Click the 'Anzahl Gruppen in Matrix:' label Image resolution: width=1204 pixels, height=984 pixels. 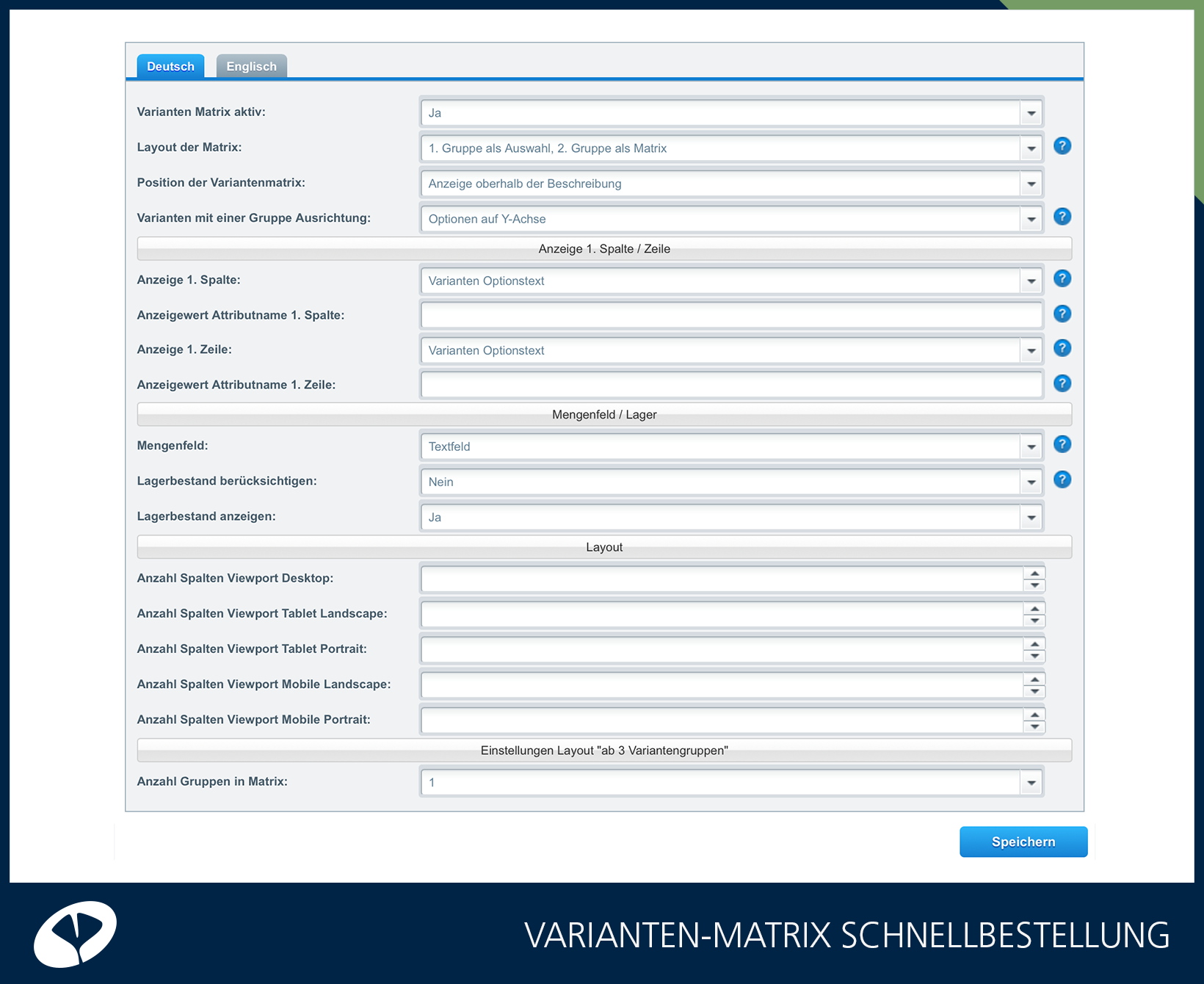pos(212,781)
